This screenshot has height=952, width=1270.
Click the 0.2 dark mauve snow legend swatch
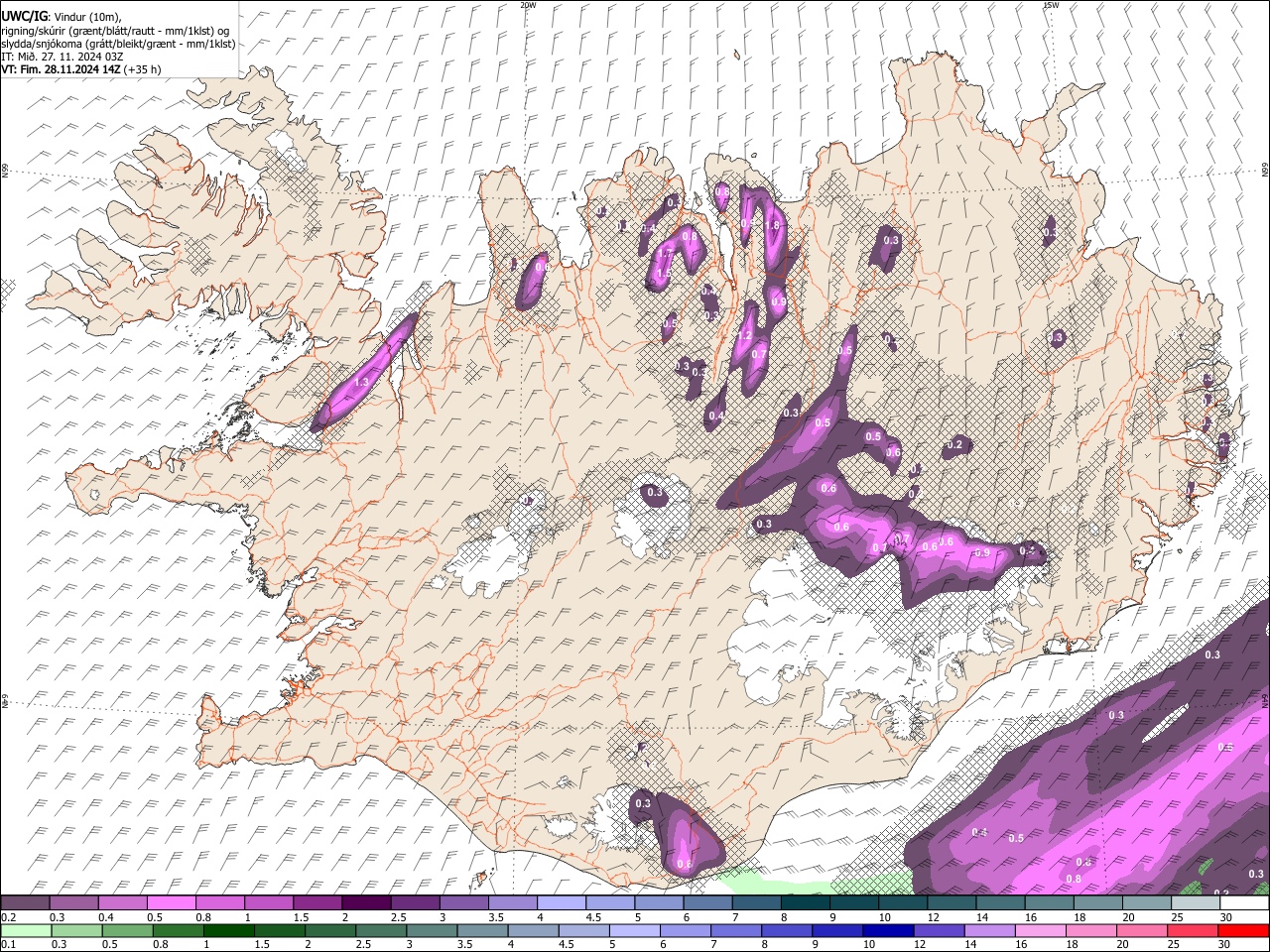tap(25, 903)
